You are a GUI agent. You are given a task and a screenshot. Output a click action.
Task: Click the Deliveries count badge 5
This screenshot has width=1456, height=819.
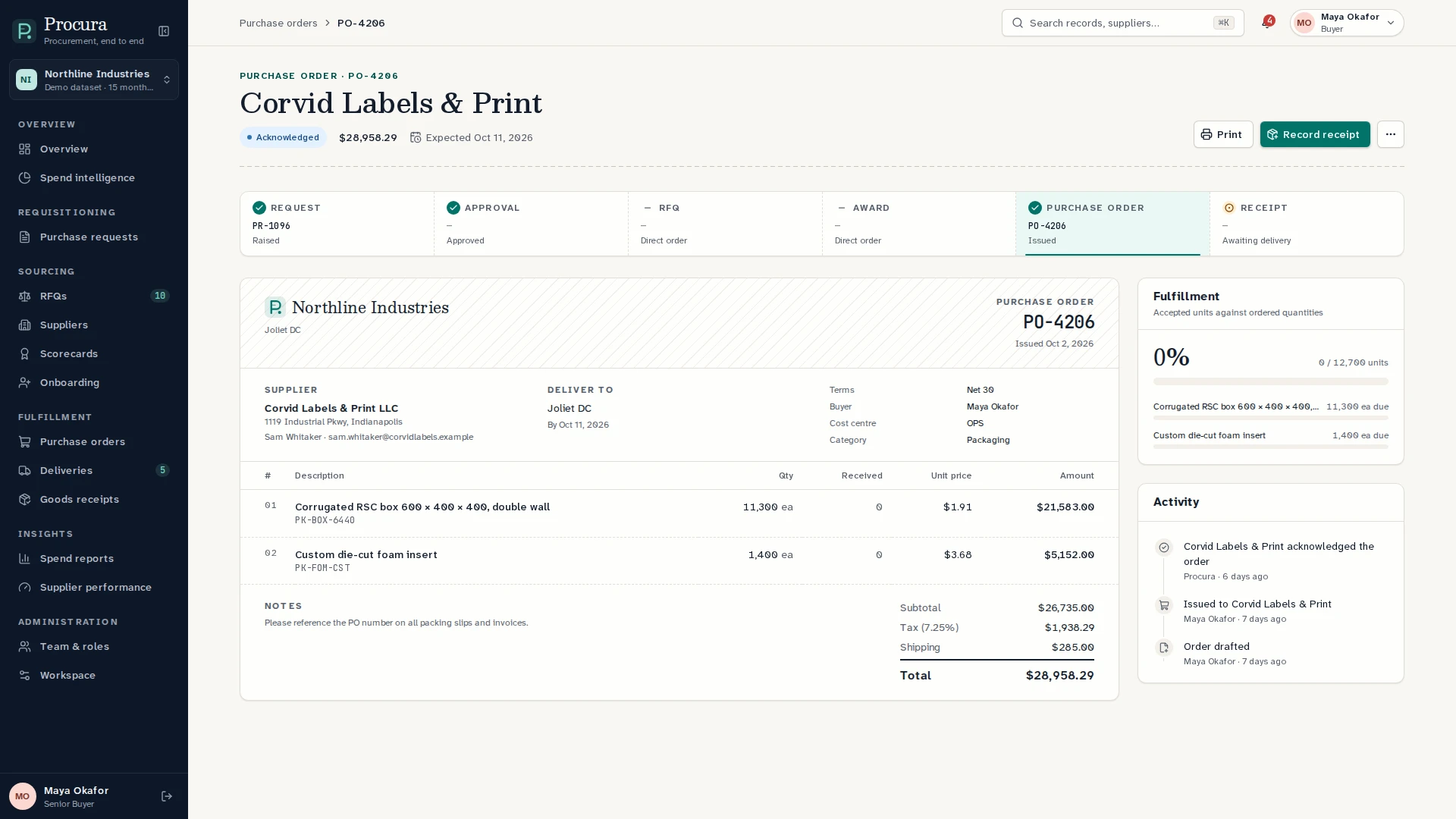point(162,471)
